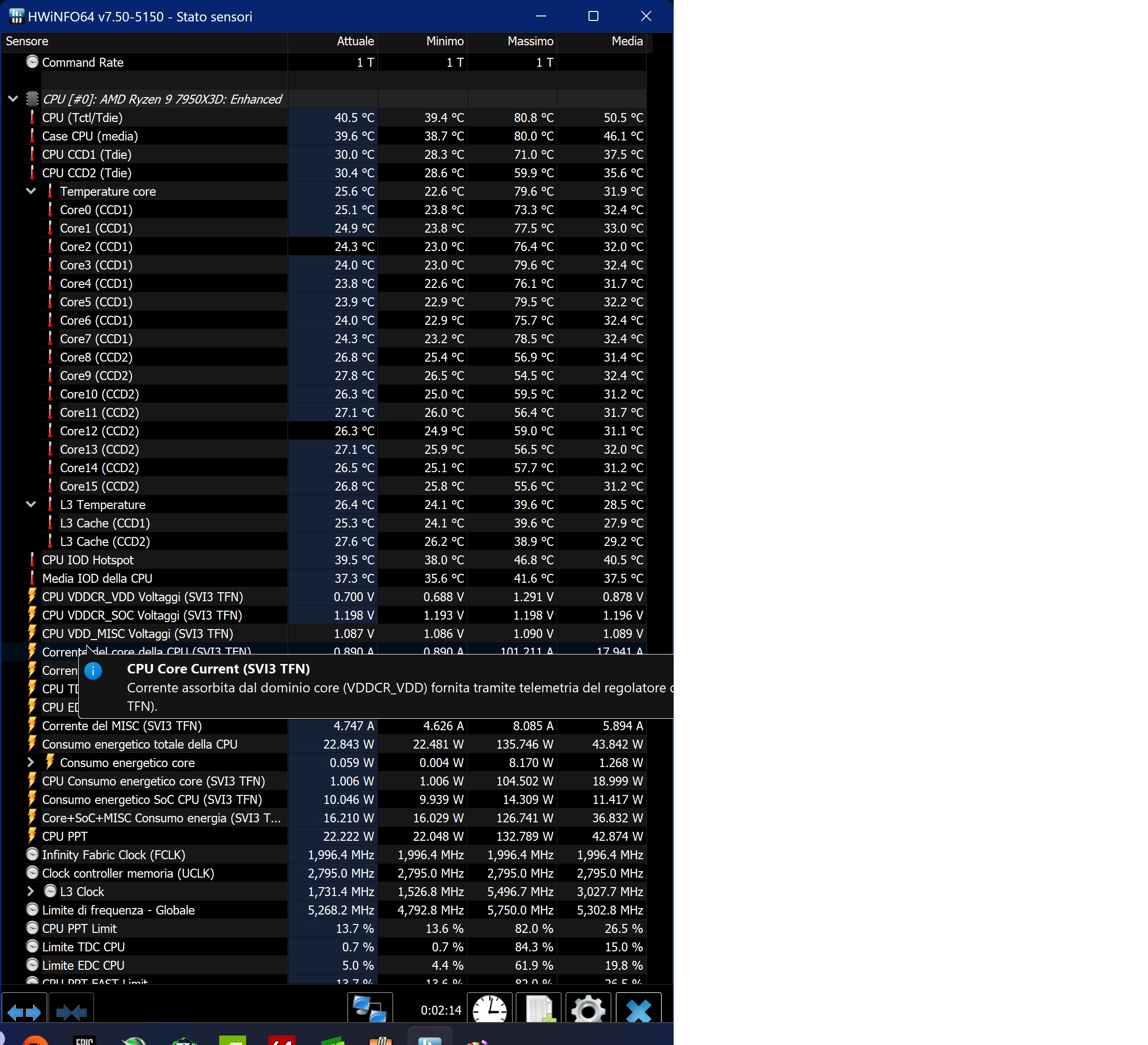Image resolution: width=1148 pixels, height=1045 pixels.
Task: Close sensors with the blue X icon
Action: point(638,1010)
